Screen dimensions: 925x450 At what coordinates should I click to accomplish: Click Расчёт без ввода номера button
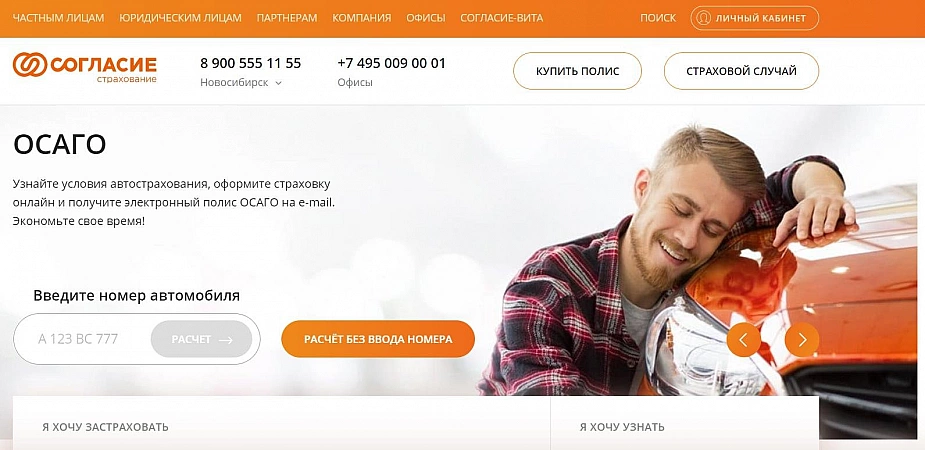point(378,339)
